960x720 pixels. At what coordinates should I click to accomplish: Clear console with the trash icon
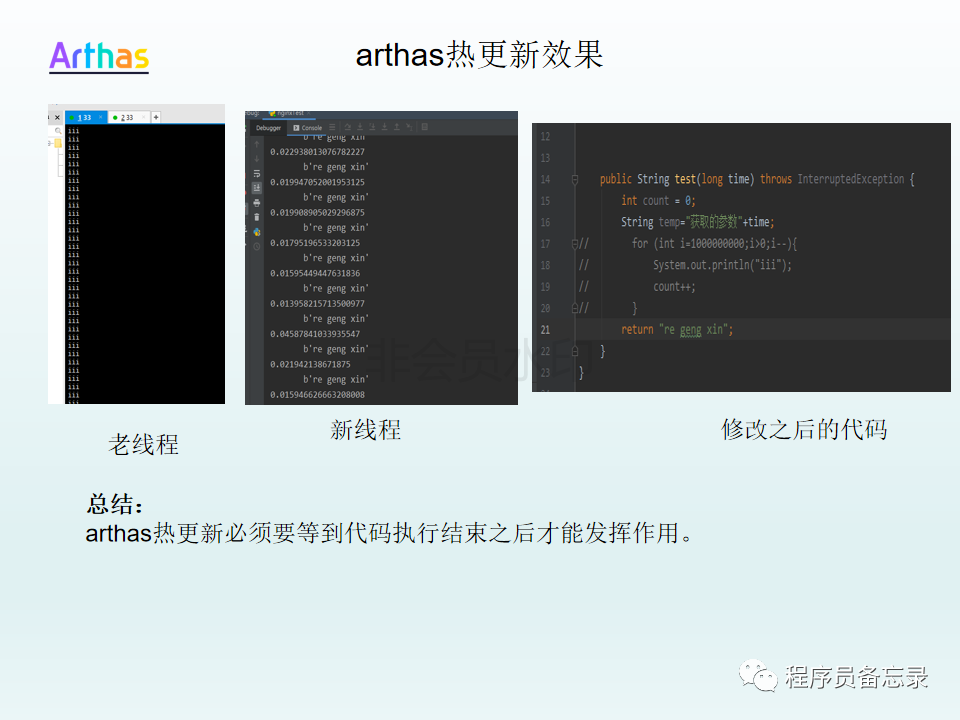click(x=257, y=217)
